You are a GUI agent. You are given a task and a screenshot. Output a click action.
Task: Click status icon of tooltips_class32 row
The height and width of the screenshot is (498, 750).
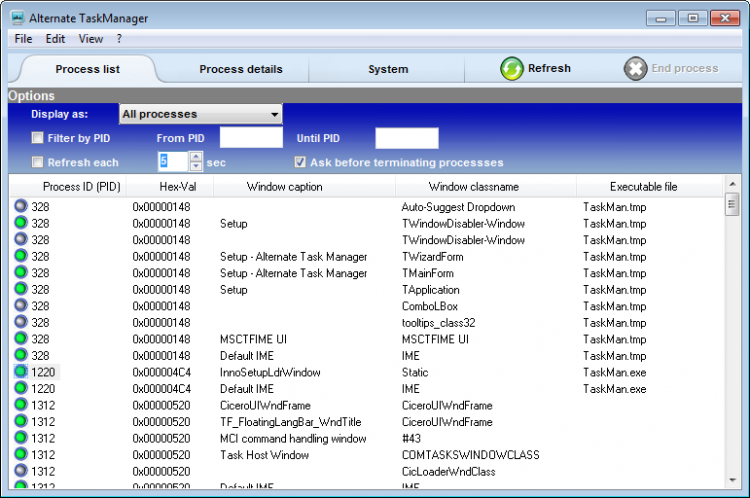[x=21, y=322]
